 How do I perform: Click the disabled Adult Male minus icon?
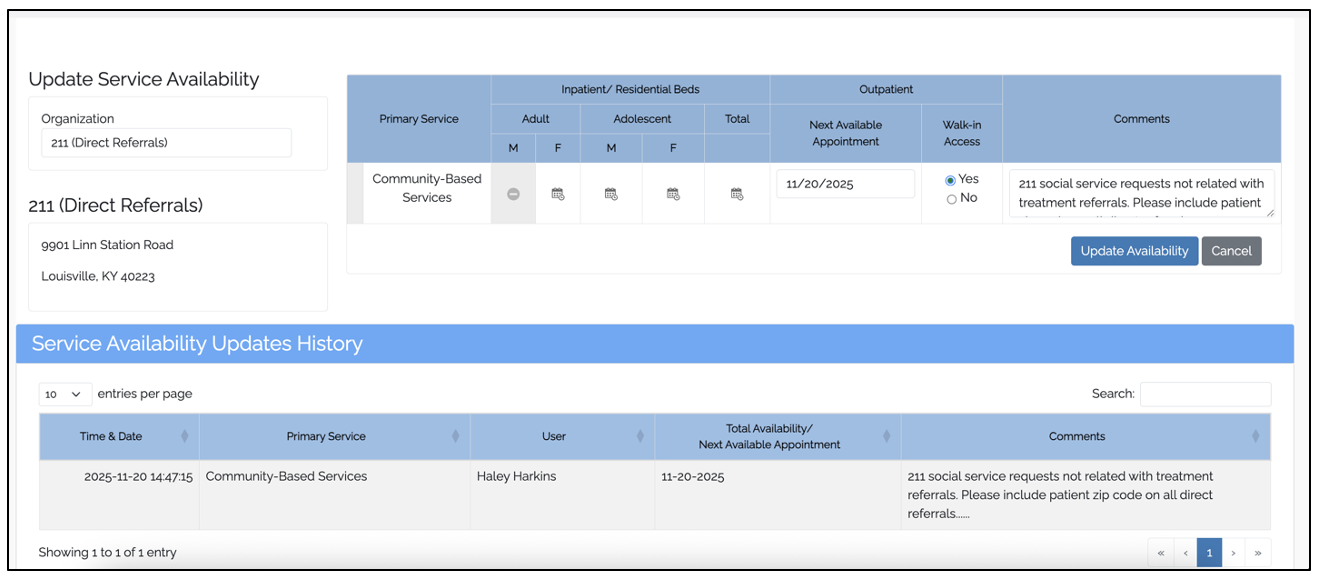point(513,194)
